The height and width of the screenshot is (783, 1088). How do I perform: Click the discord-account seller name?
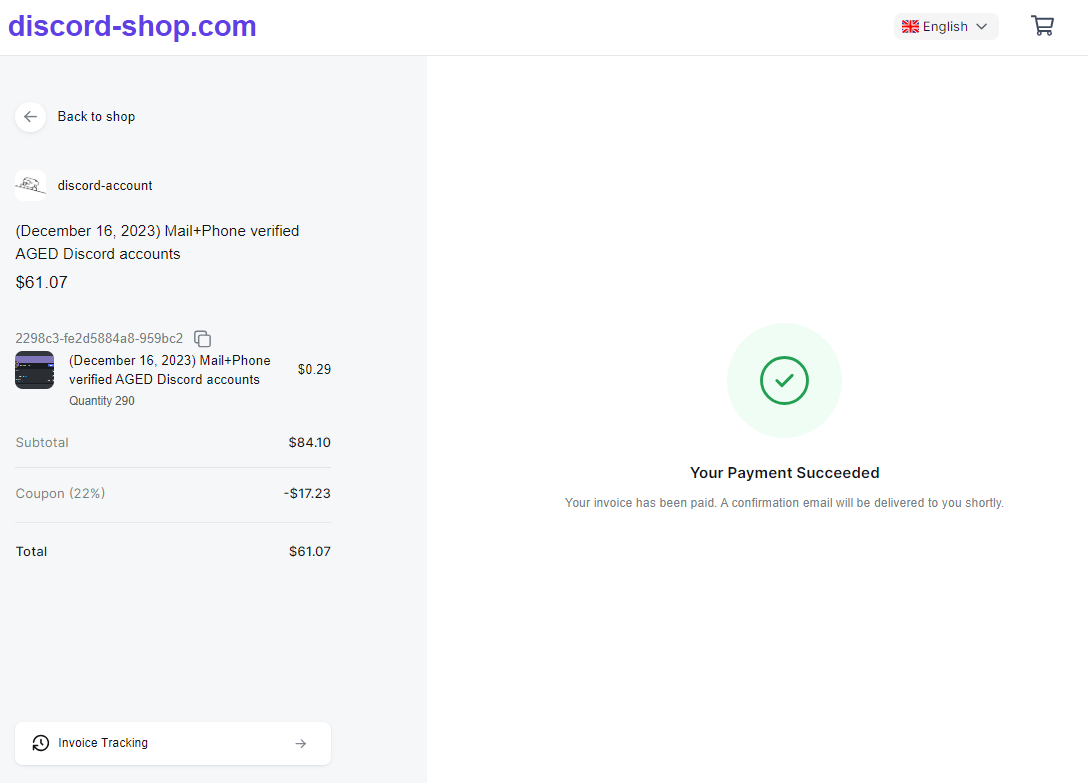click(x=105, y=185)
